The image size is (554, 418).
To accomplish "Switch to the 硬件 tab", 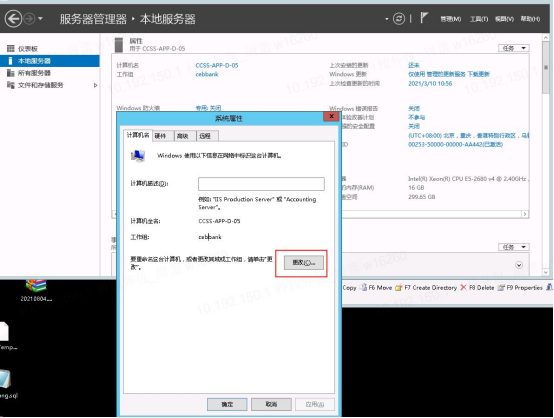I will [163, 136].
